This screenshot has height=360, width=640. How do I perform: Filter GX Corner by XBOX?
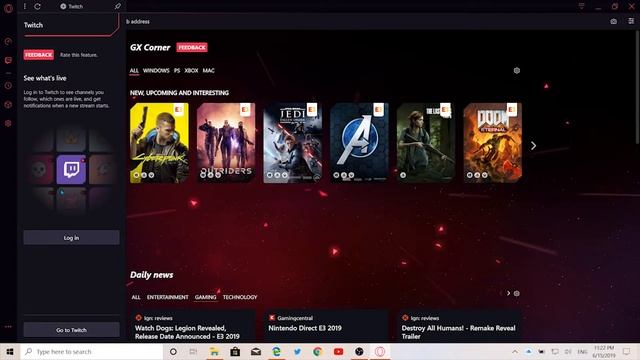pyautogui.click(x=191, y=71)
